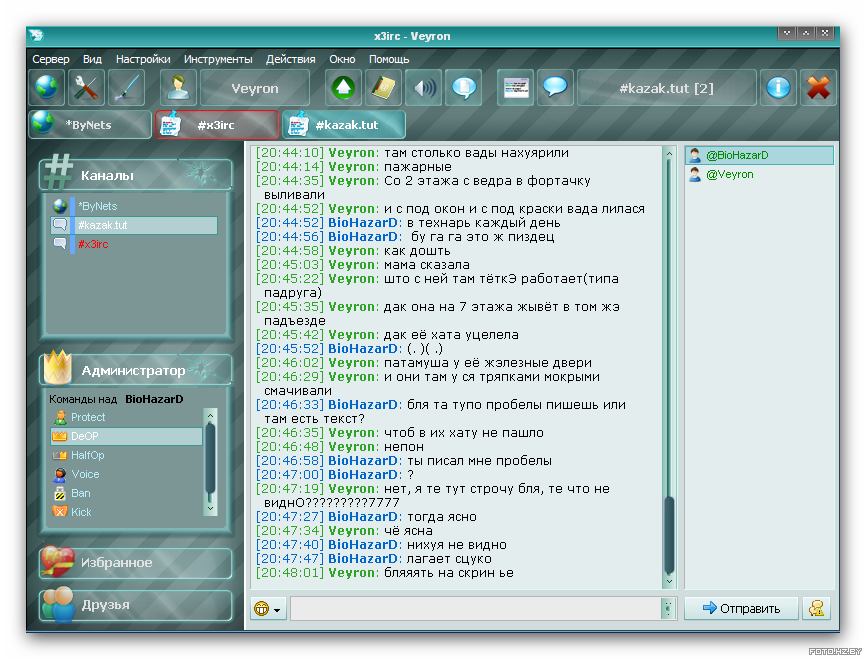
Task: Focus the message input field
Action: [476, 609]
